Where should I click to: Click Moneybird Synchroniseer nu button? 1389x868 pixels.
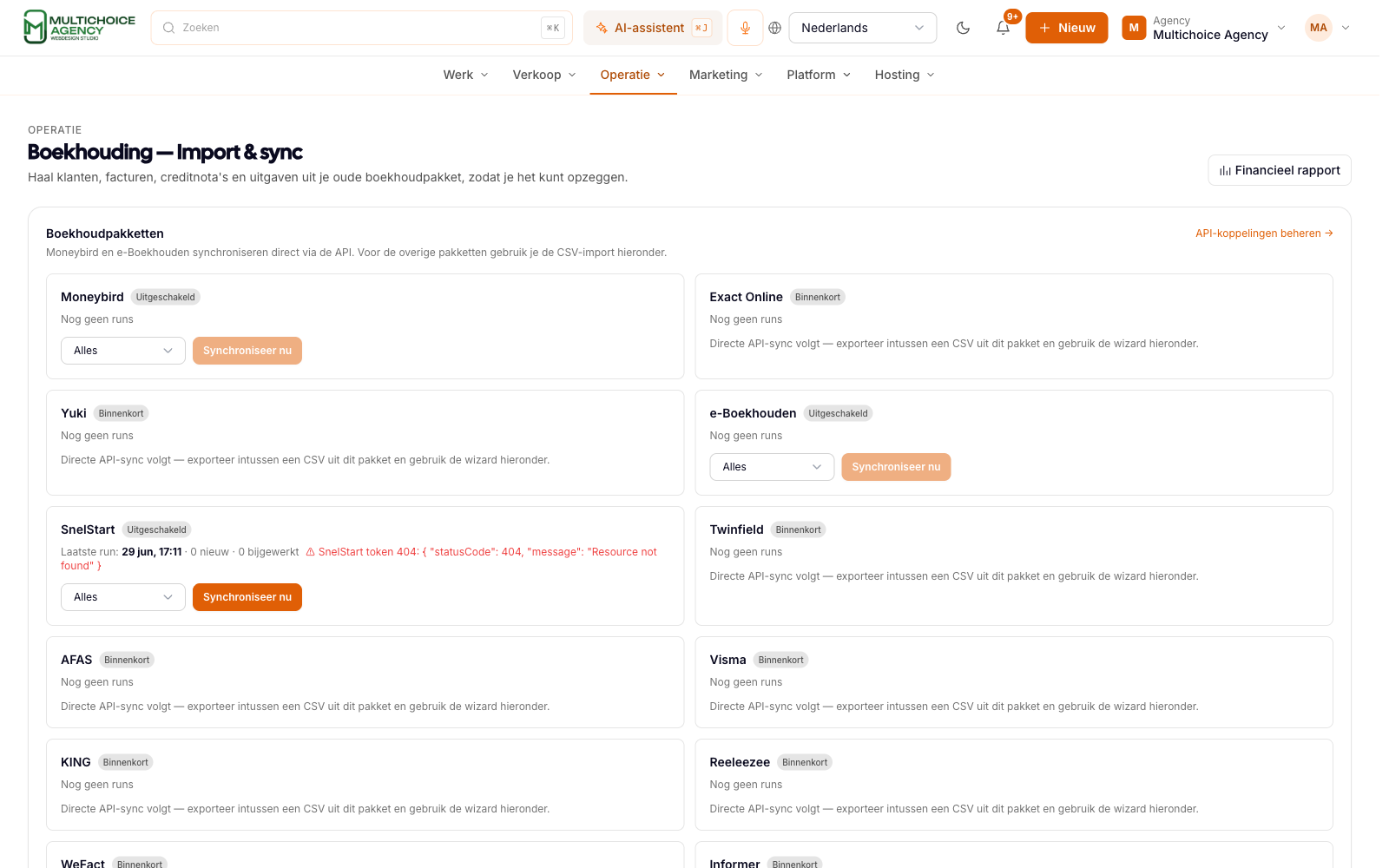click(247, 351)
